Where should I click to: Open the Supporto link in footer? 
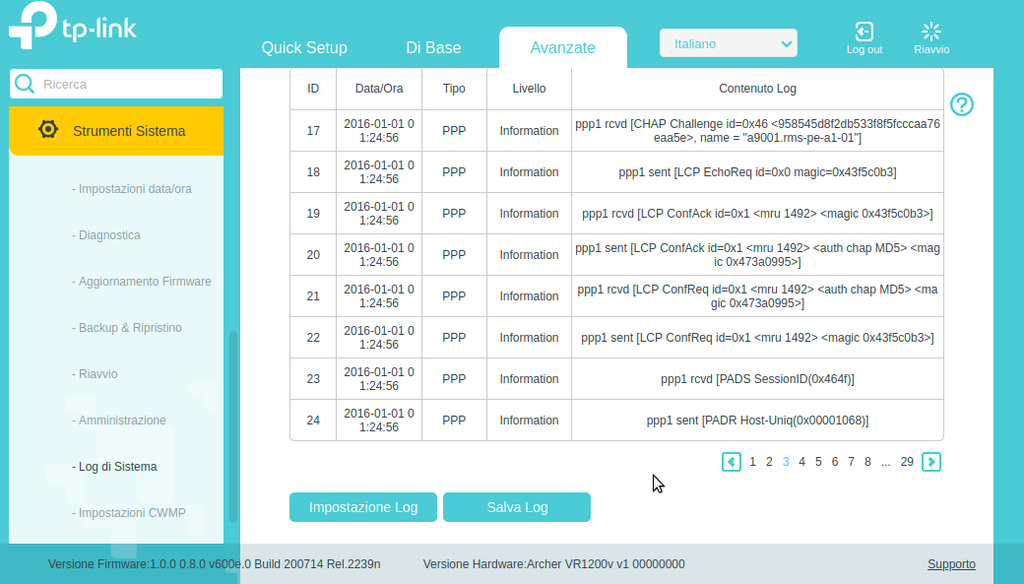[951, 564]
